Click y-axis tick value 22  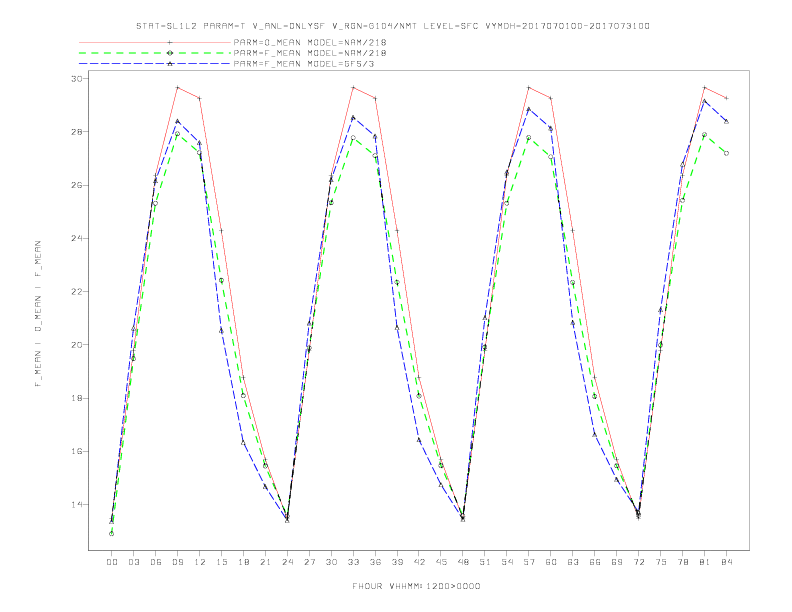coord(76,292)
